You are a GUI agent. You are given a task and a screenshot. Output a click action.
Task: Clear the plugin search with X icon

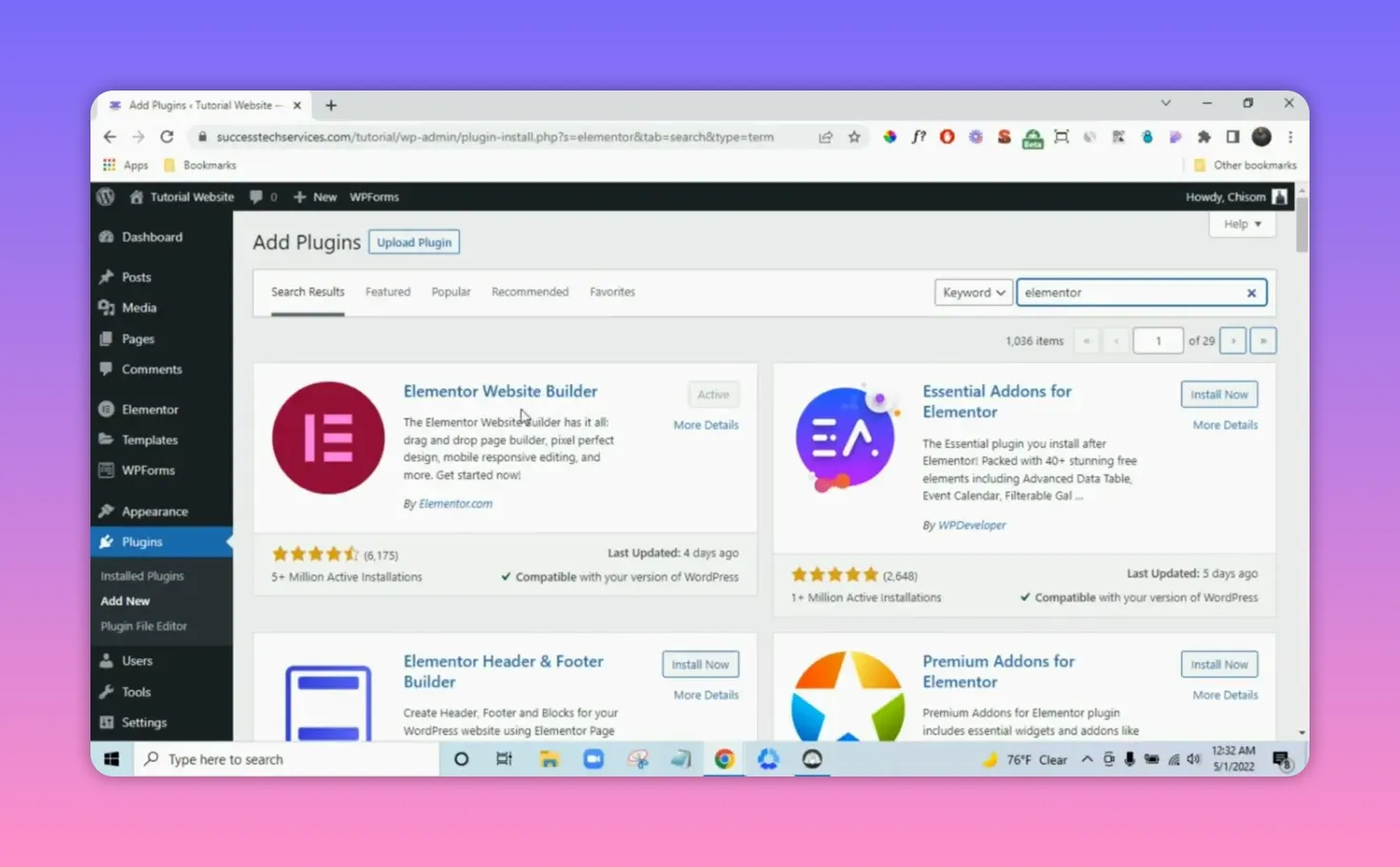[x=1251, y=293]
